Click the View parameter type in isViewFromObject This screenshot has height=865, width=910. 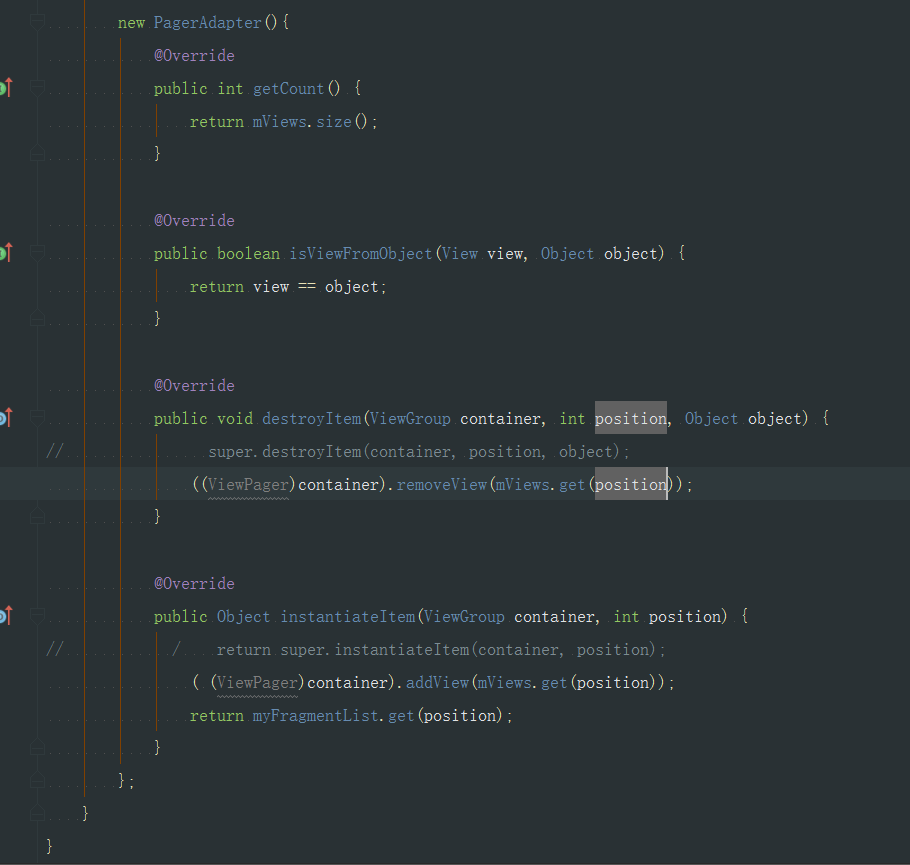[460, 253]
